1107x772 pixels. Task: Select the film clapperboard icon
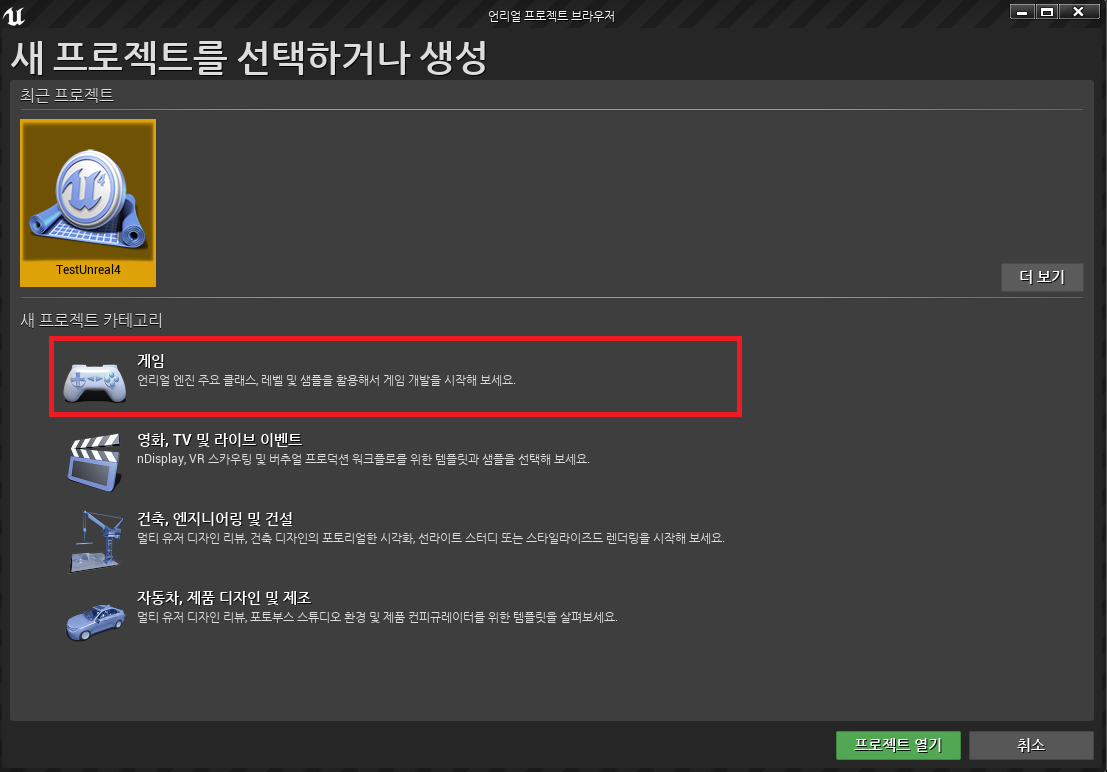[94, 460]
